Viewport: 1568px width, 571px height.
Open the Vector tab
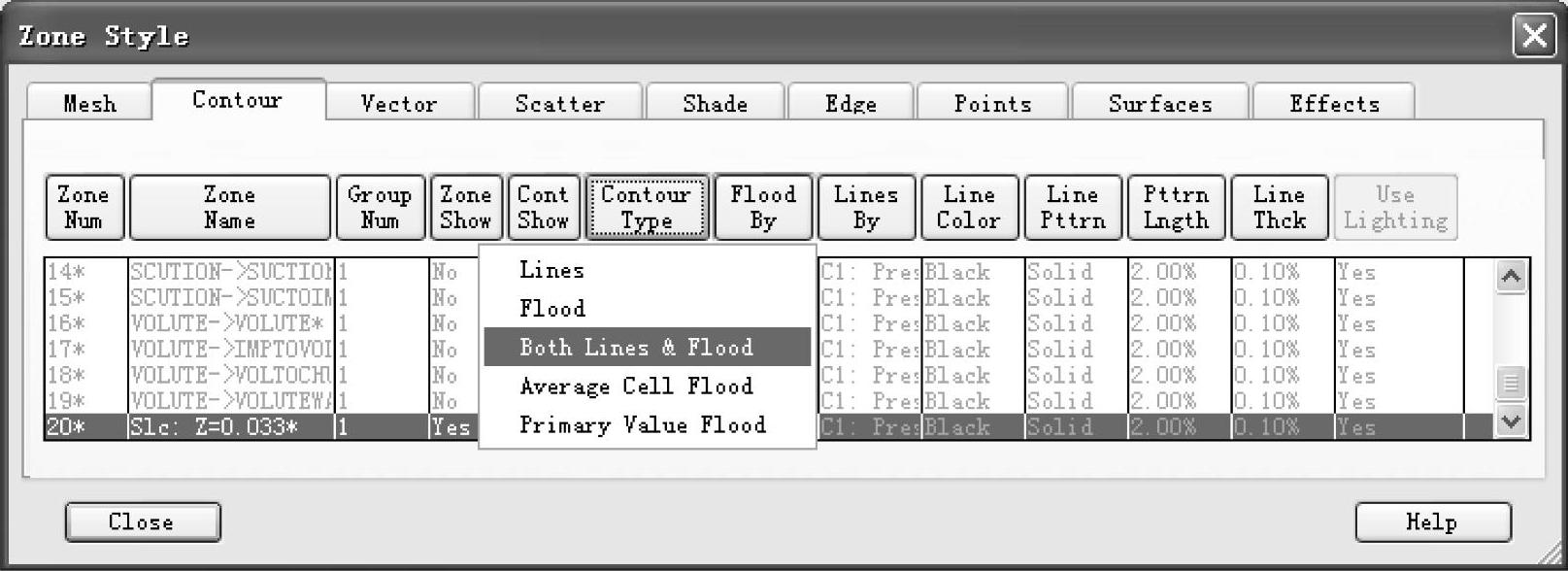point(399,103)
